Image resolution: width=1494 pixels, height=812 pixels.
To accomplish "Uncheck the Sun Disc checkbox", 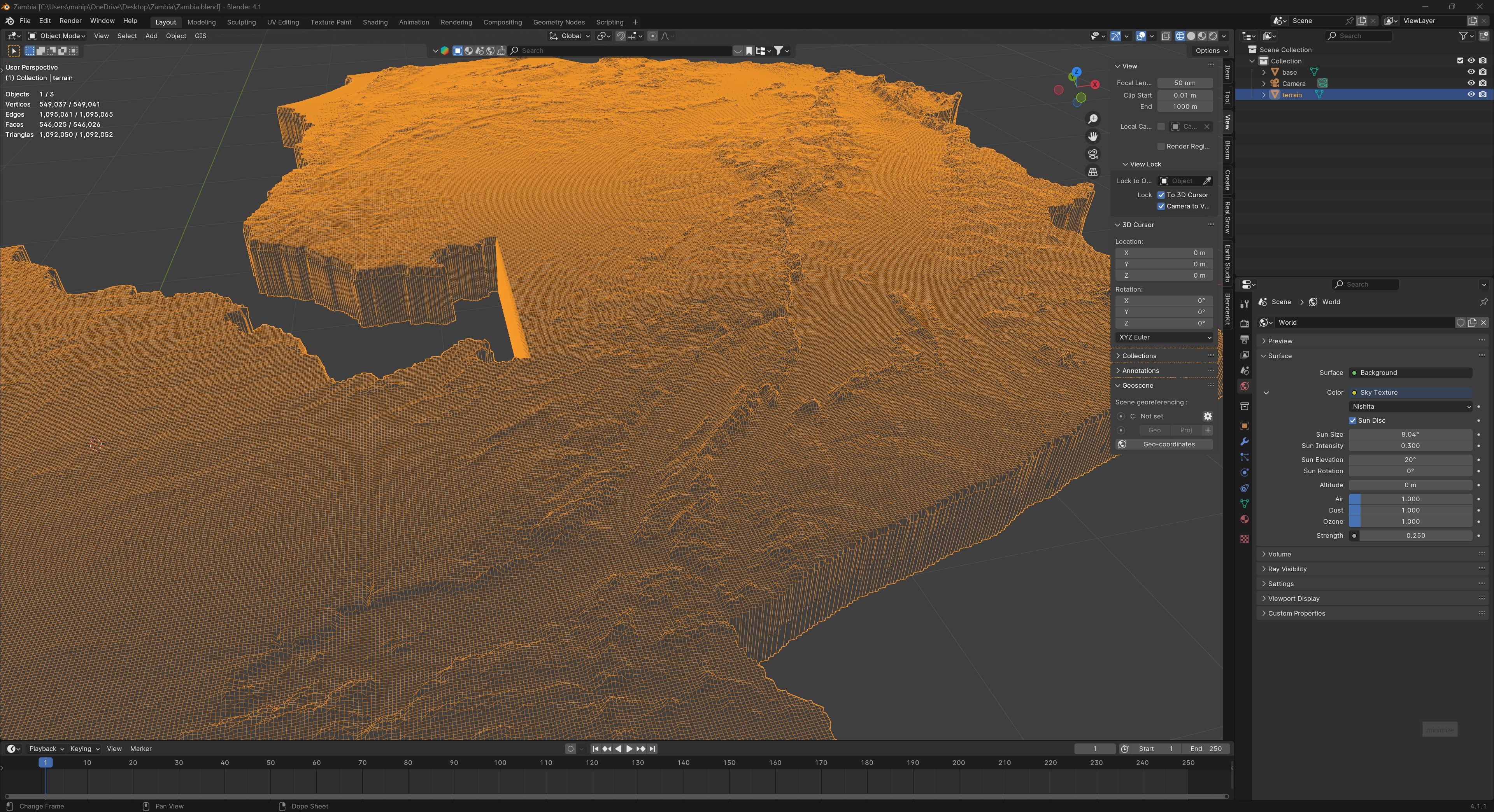I will coord(1352,420).
